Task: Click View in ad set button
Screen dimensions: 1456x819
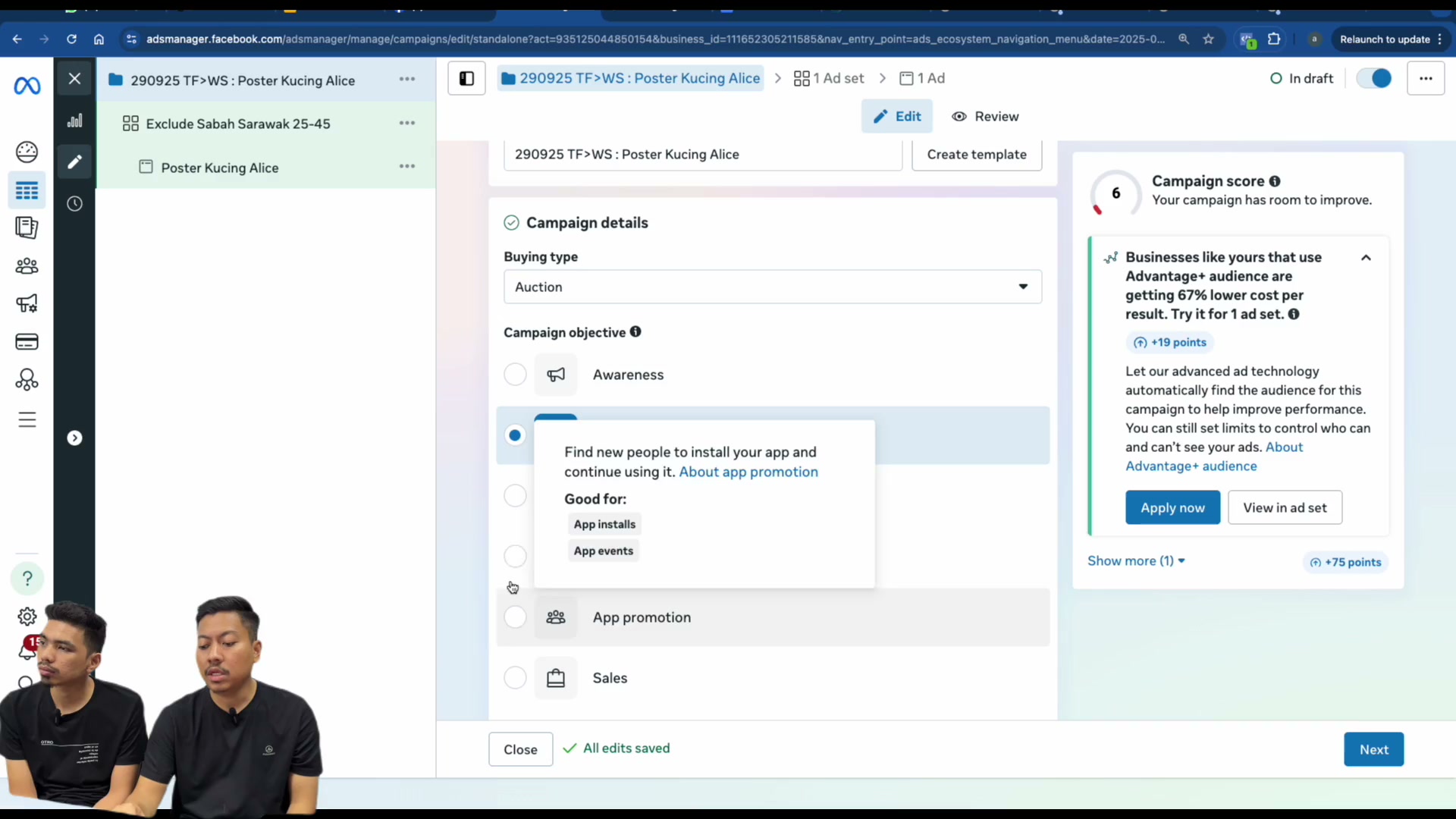Action: 1285,507
